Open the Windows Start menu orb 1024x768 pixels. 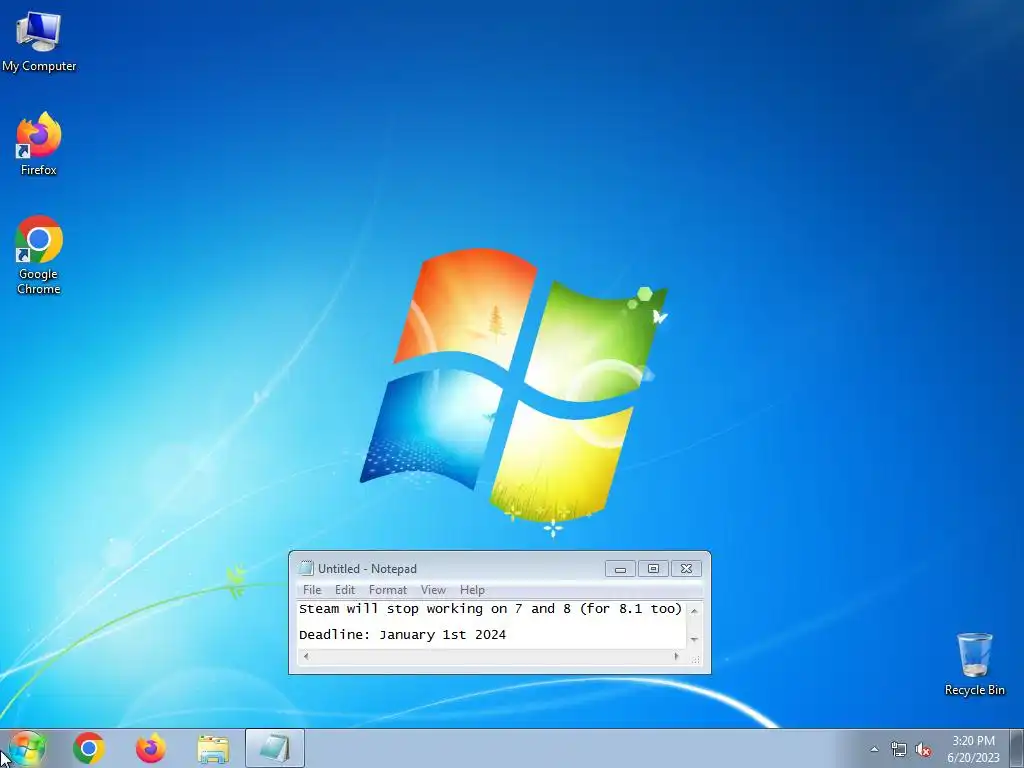coord(27,748)
